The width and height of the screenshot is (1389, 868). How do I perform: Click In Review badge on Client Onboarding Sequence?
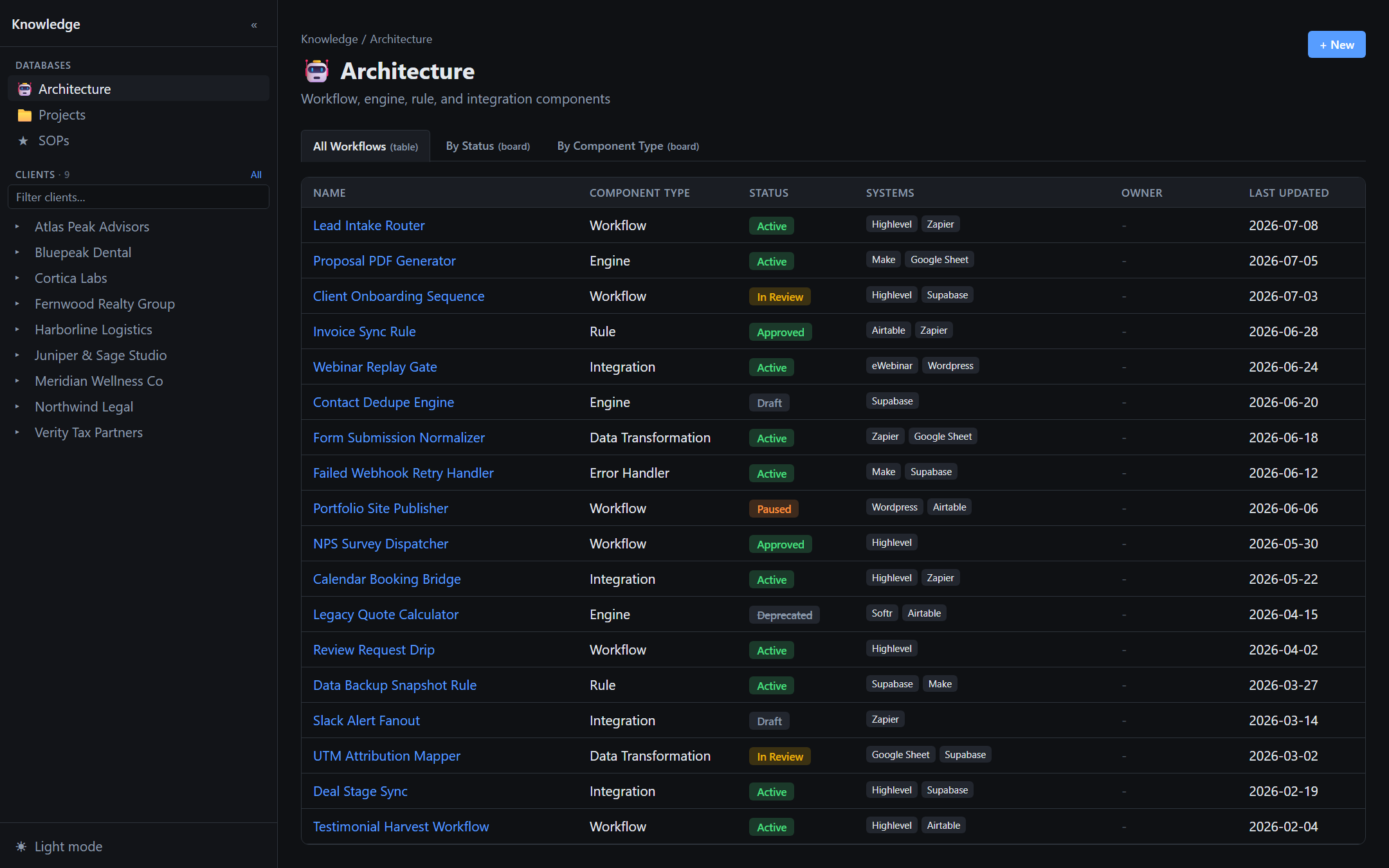(x=779, y=297)
